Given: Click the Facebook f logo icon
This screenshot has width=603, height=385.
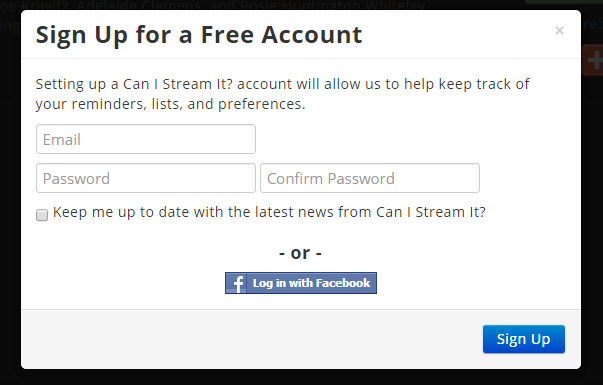Looking at the screenshot, I should [x=238, y=283].
